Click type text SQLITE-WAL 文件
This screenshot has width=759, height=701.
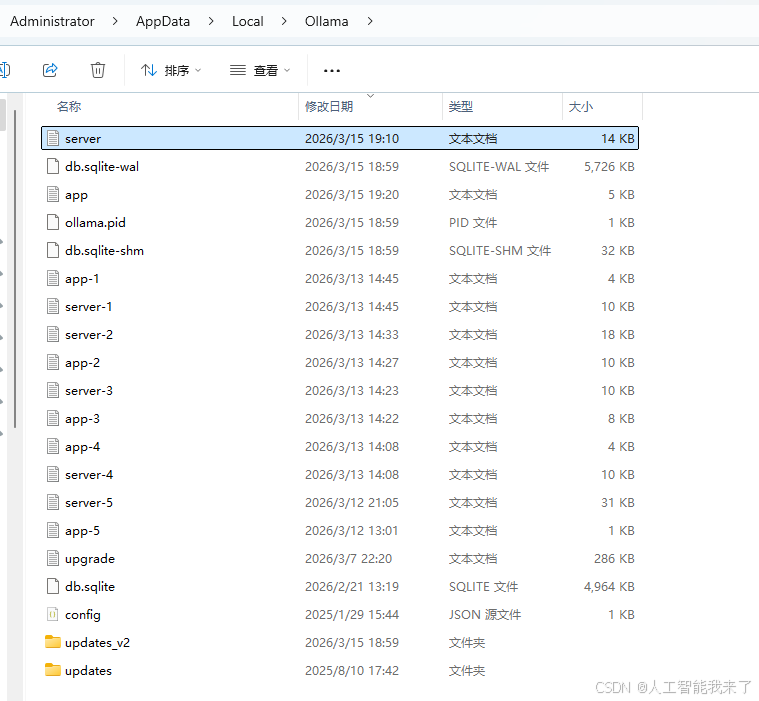(499, 167)
